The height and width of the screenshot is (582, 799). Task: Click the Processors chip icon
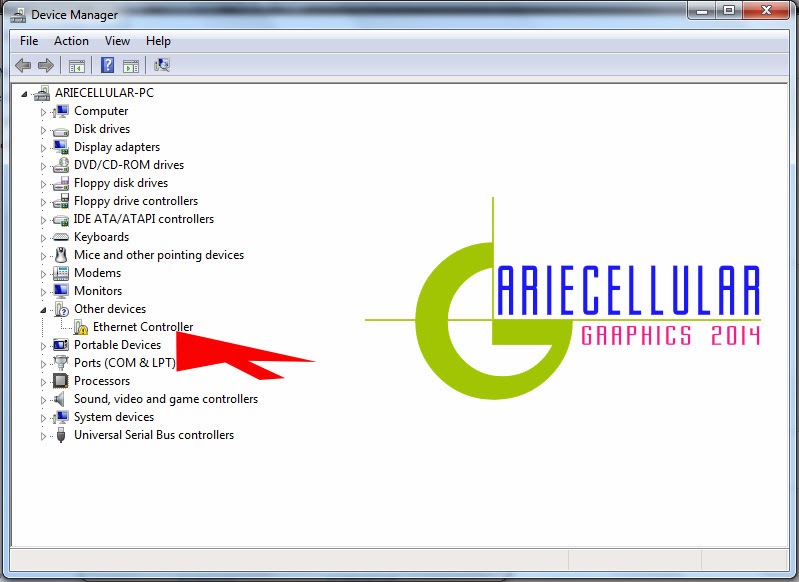click(x=61, y=381)
